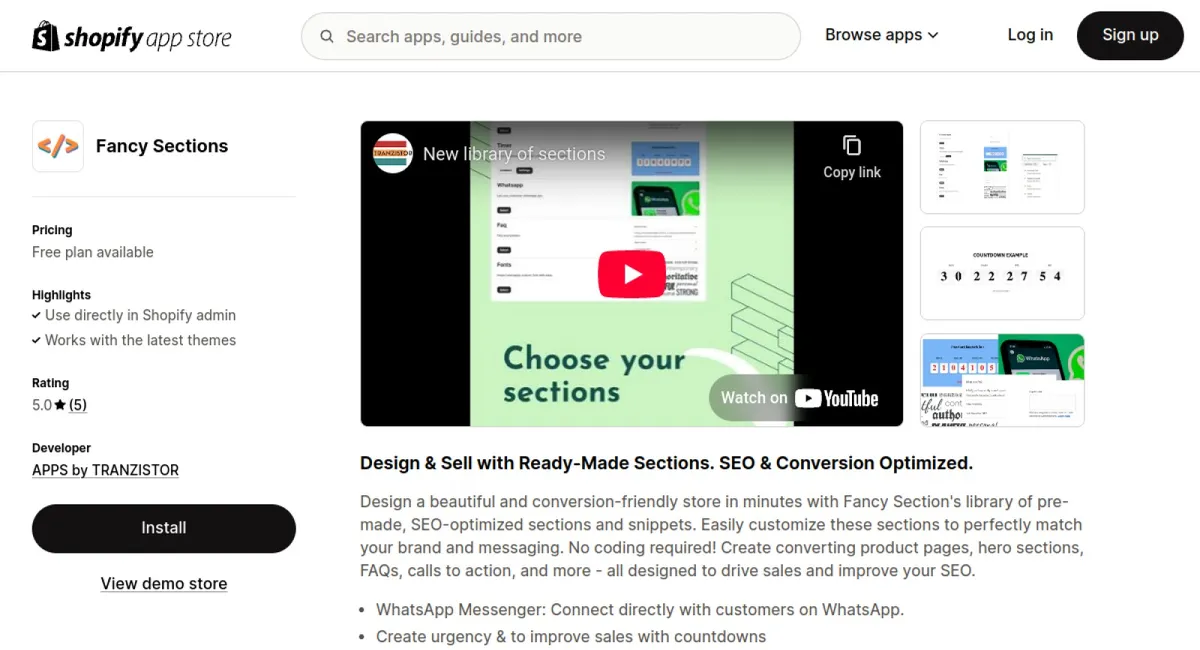Screen dimensions: 1200x650
Task: Open the View demo store link
Action: (x=164, y=584)
